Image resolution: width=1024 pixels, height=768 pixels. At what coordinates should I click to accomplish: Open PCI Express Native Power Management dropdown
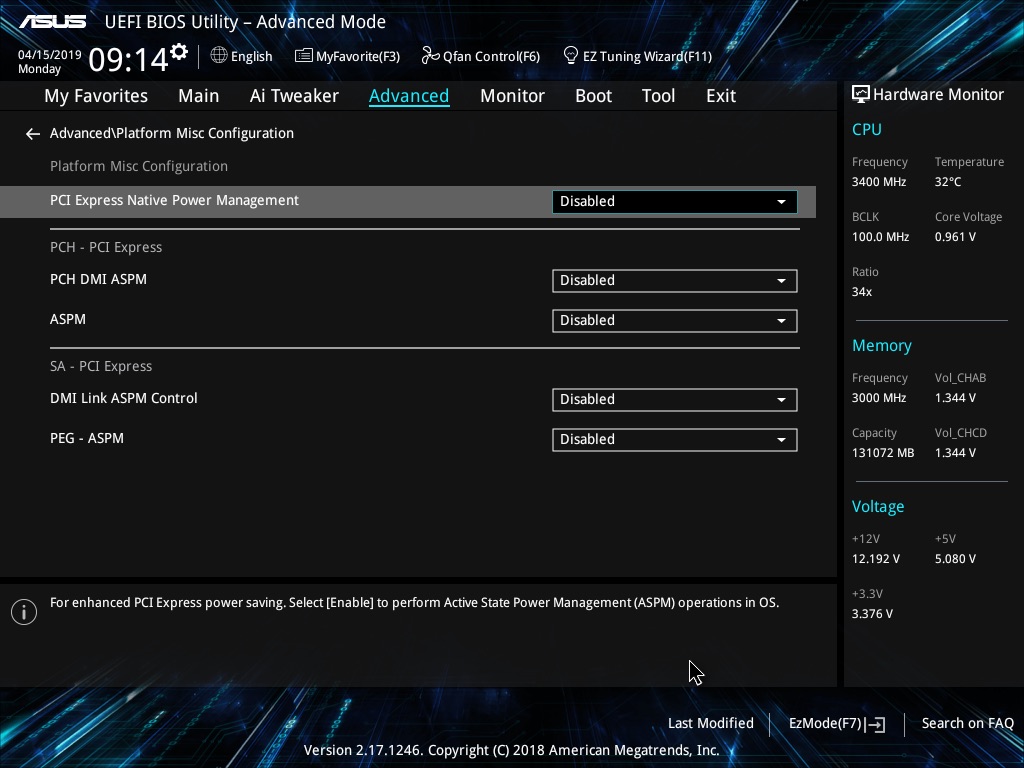point(675,202)
